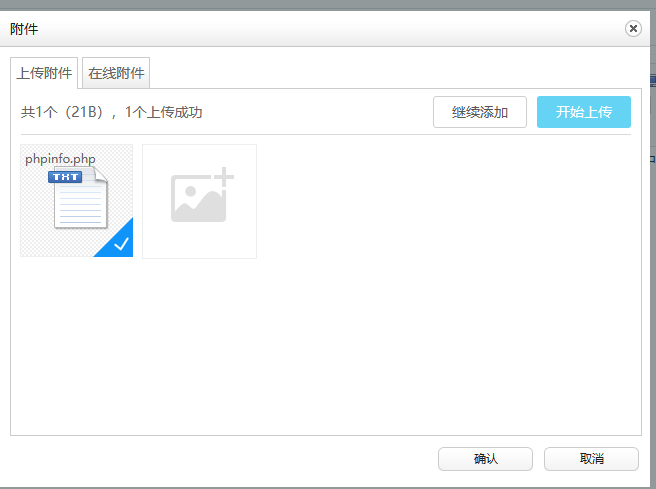The height and width of the screenshot is (489, 656).
Task: Cancel using the 取消 button
Action: pyautogui.click(x=591, y=459)
